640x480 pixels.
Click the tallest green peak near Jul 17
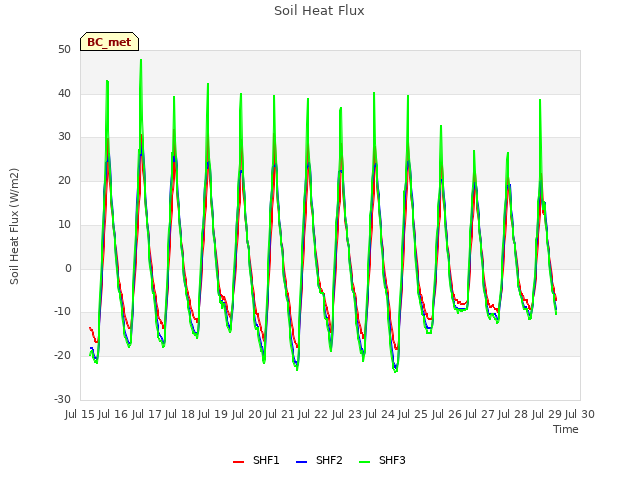point(141,60)
